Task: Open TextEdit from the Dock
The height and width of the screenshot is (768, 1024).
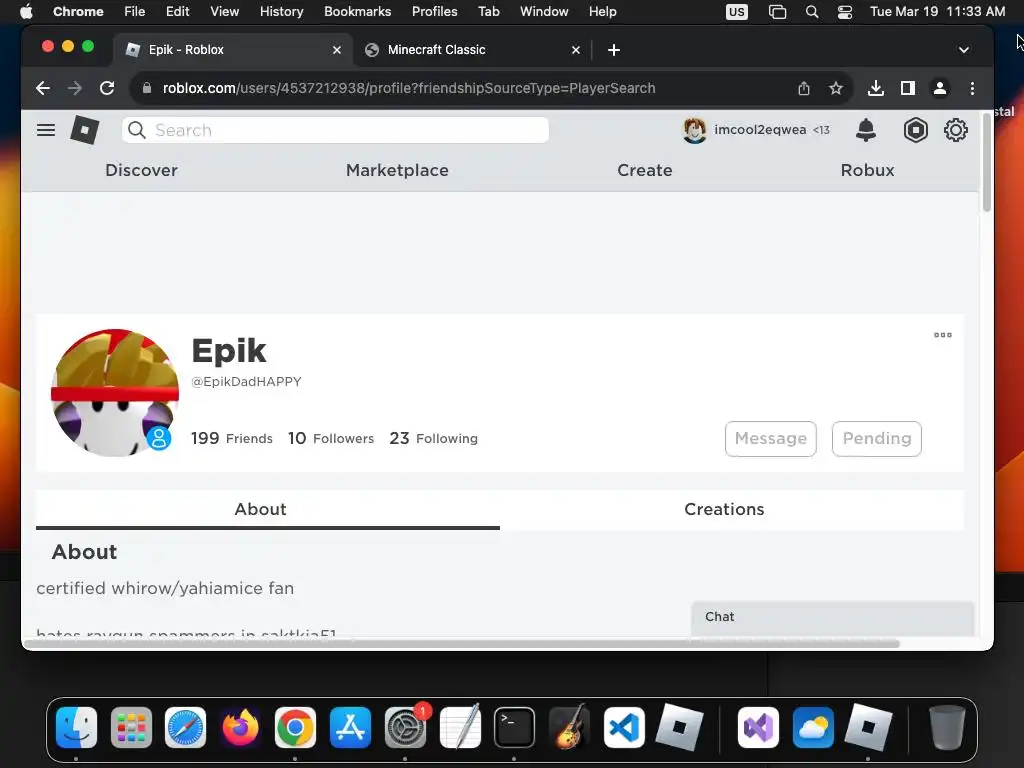Action: (460, 727)
